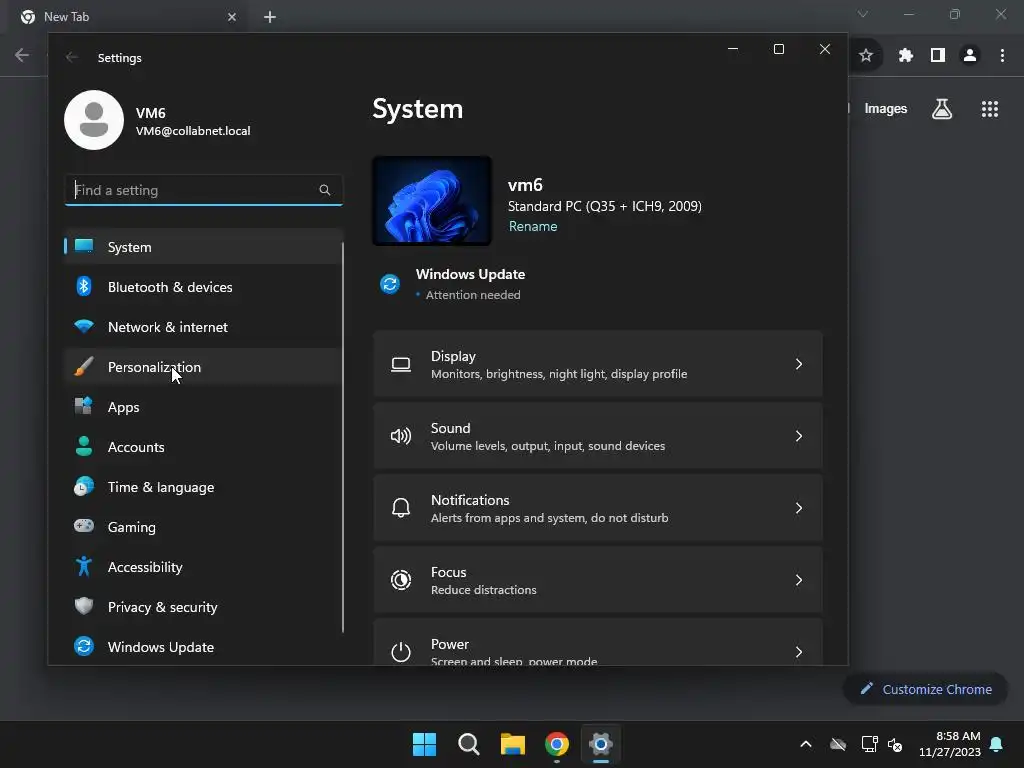Open the Windows Start button
Image resolution: width=1024 pixels, height=768 pixels.
coord(424,744)
